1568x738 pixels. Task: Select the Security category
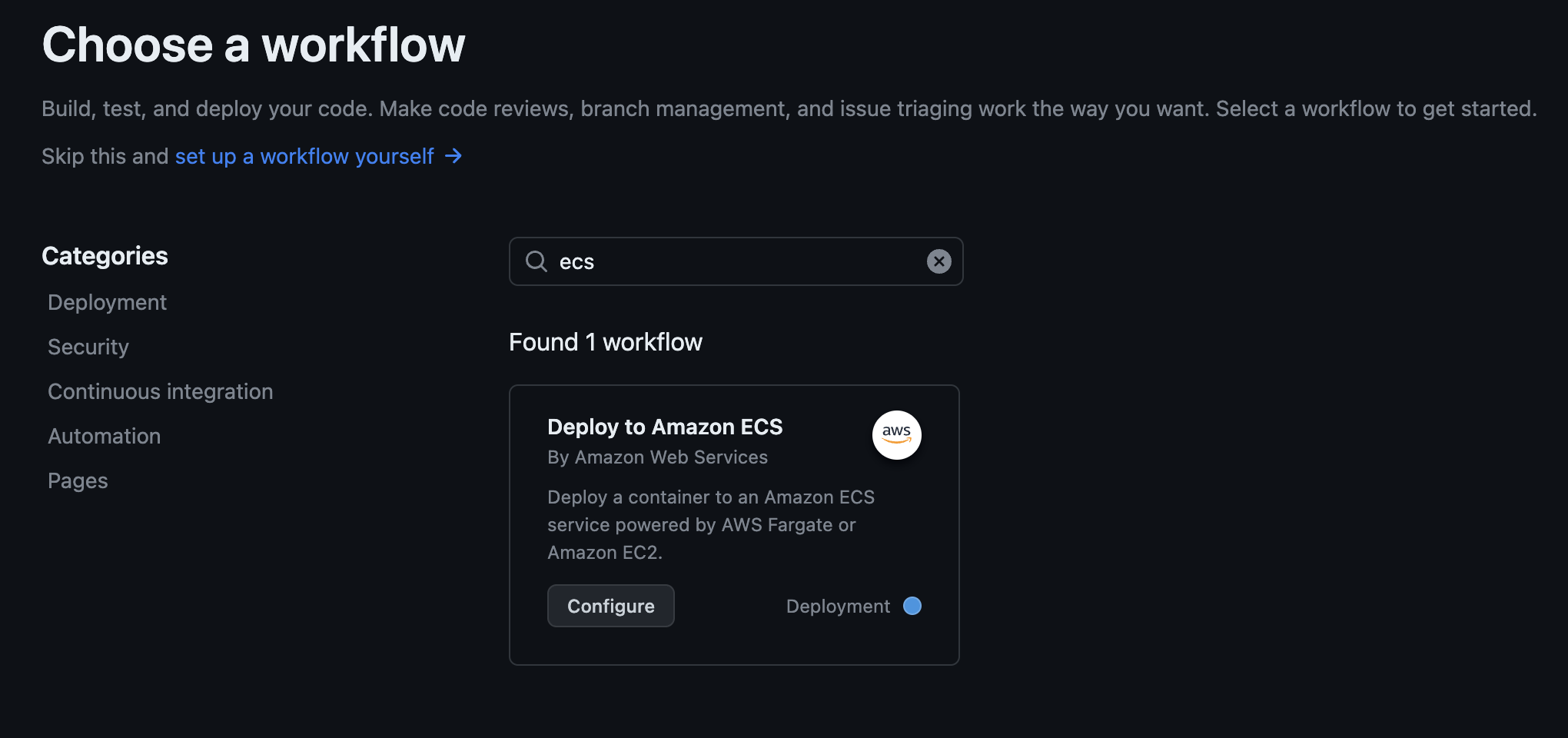88,347
